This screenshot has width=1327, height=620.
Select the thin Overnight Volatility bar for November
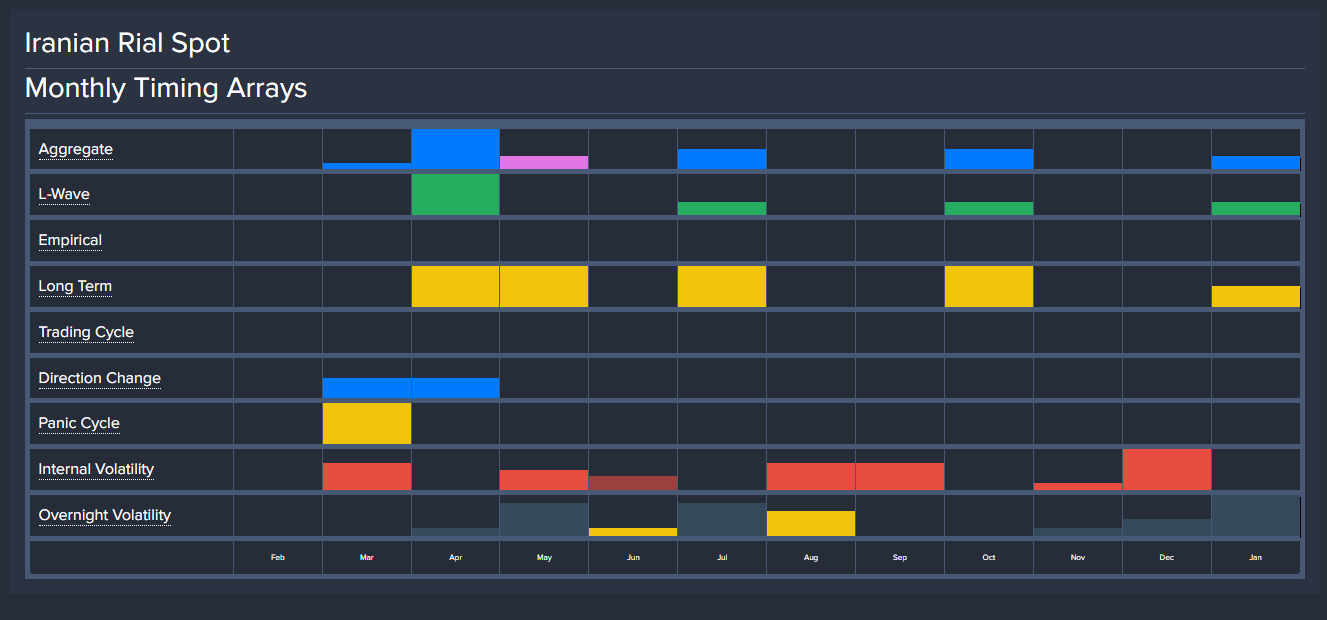pos(1078,532)
